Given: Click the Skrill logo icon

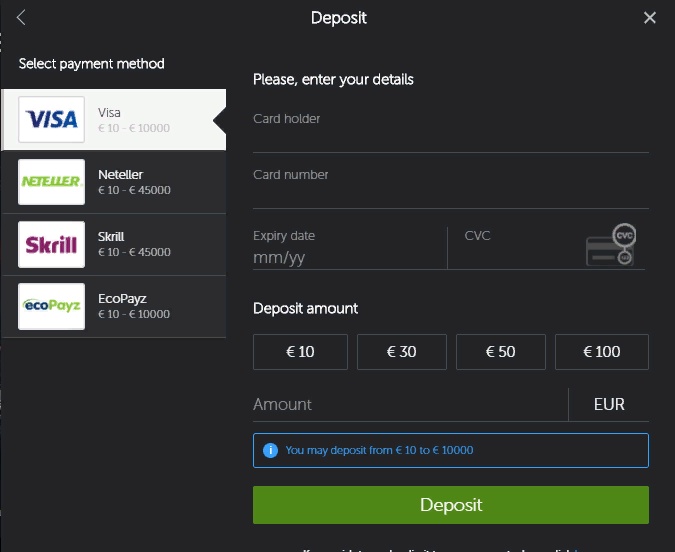Looking at the screenshot, I should [51, 244].
